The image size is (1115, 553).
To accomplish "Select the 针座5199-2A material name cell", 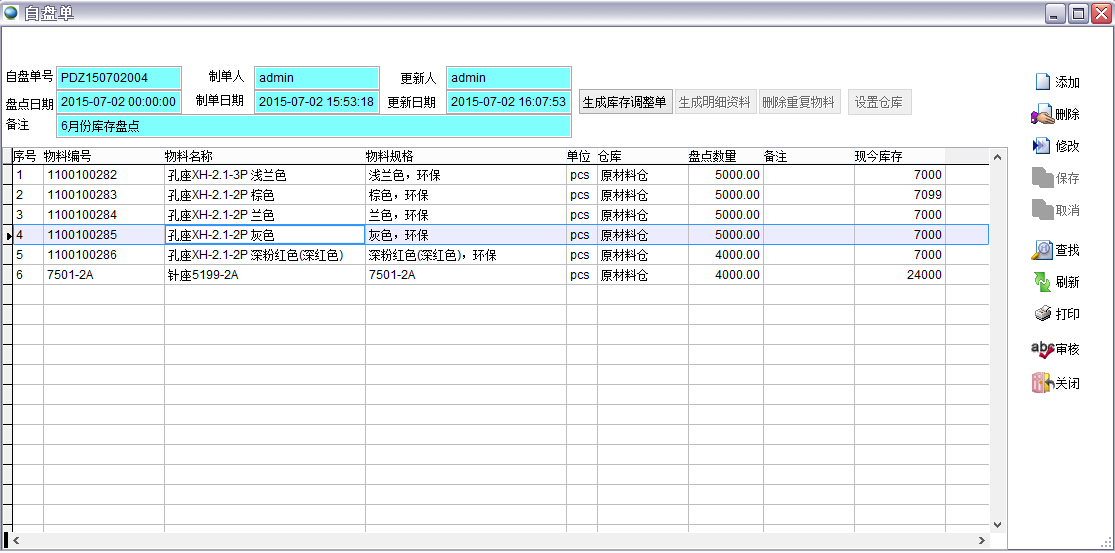I will tap(264, 275).
